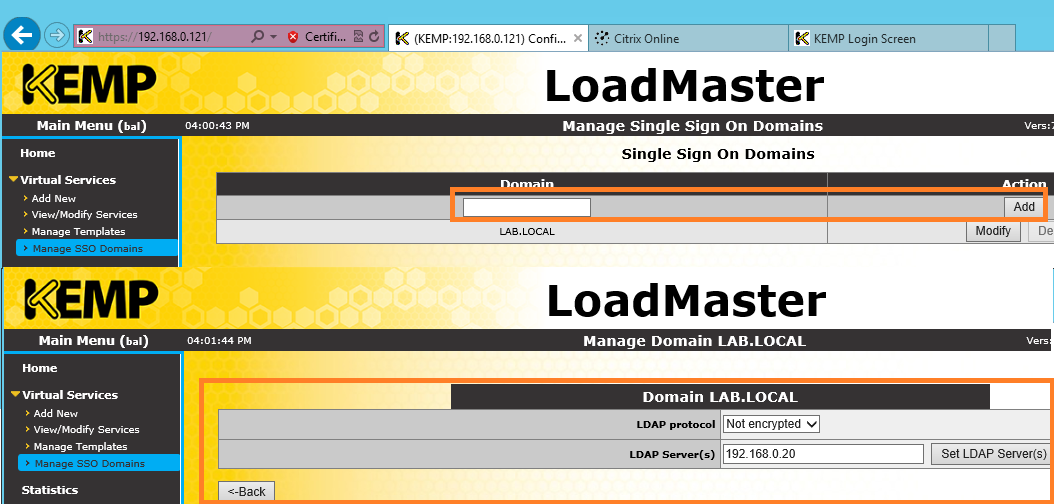Click the LDAP protocol label

pos(676,425)
